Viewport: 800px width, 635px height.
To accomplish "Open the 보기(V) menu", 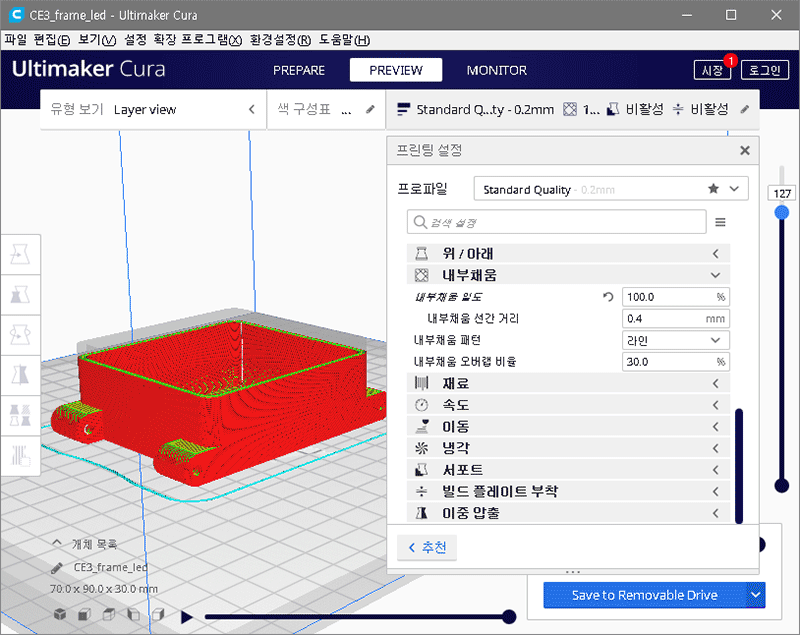I will 97,40.
